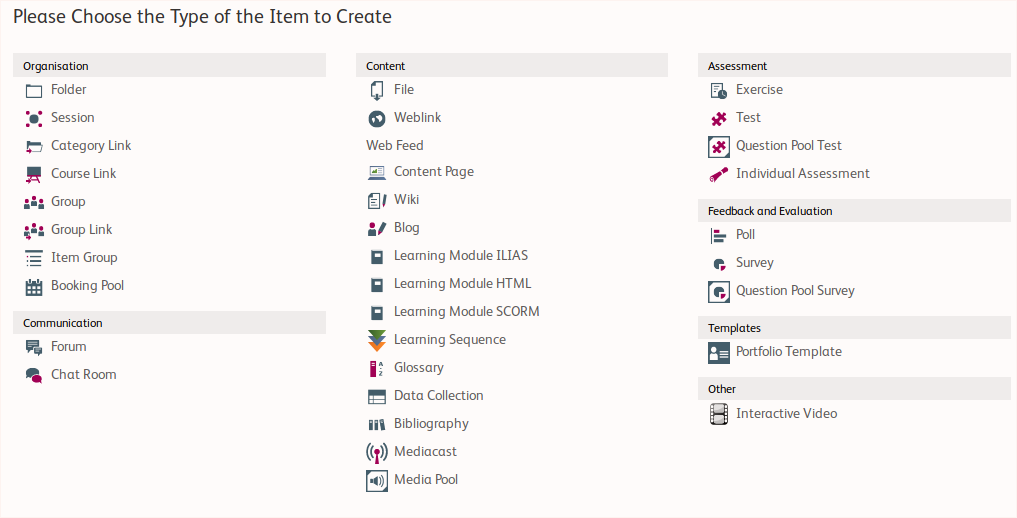Click the Forum speech bubble icon
This screenshot has height=518, width=1017.
(34, 347)
